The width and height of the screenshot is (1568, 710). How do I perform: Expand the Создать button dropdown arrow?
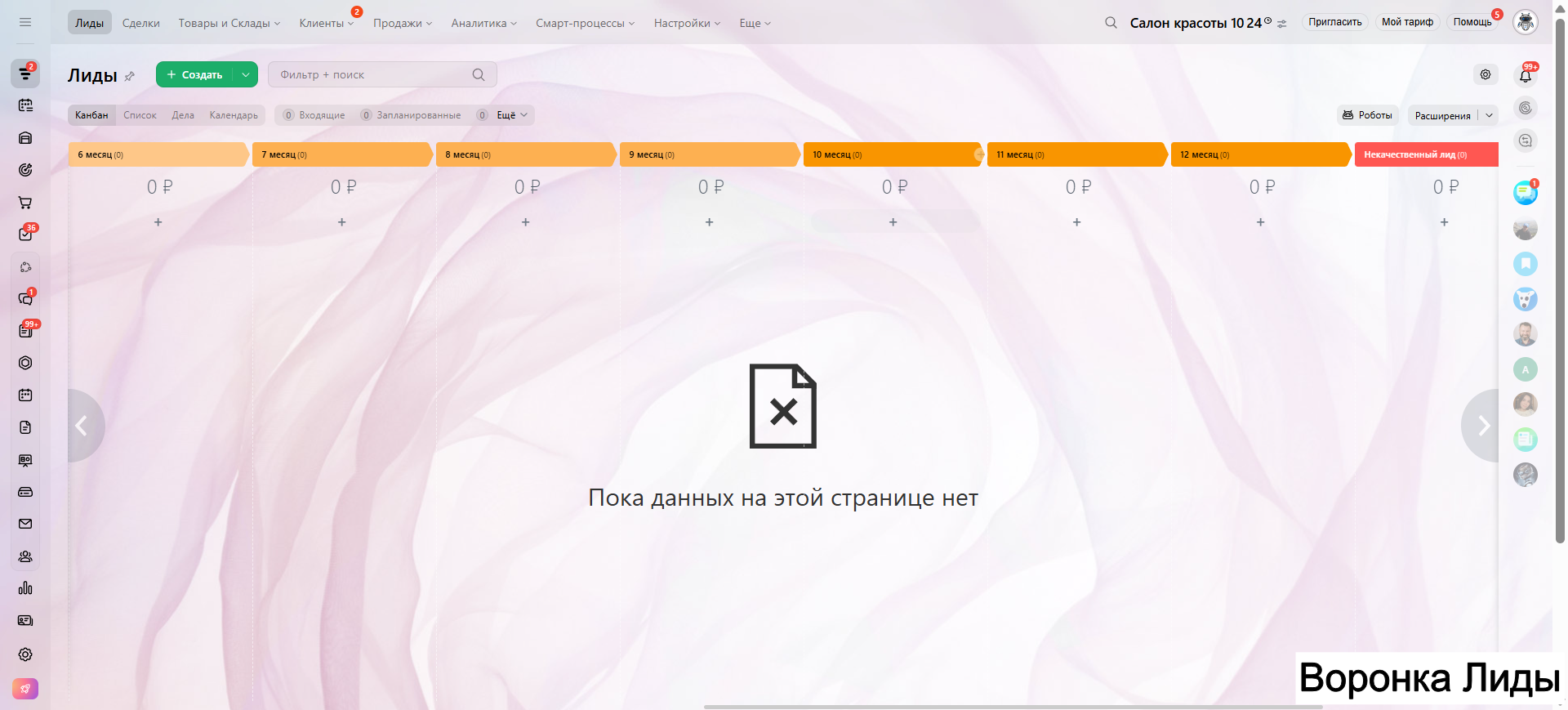click(246, 74)
